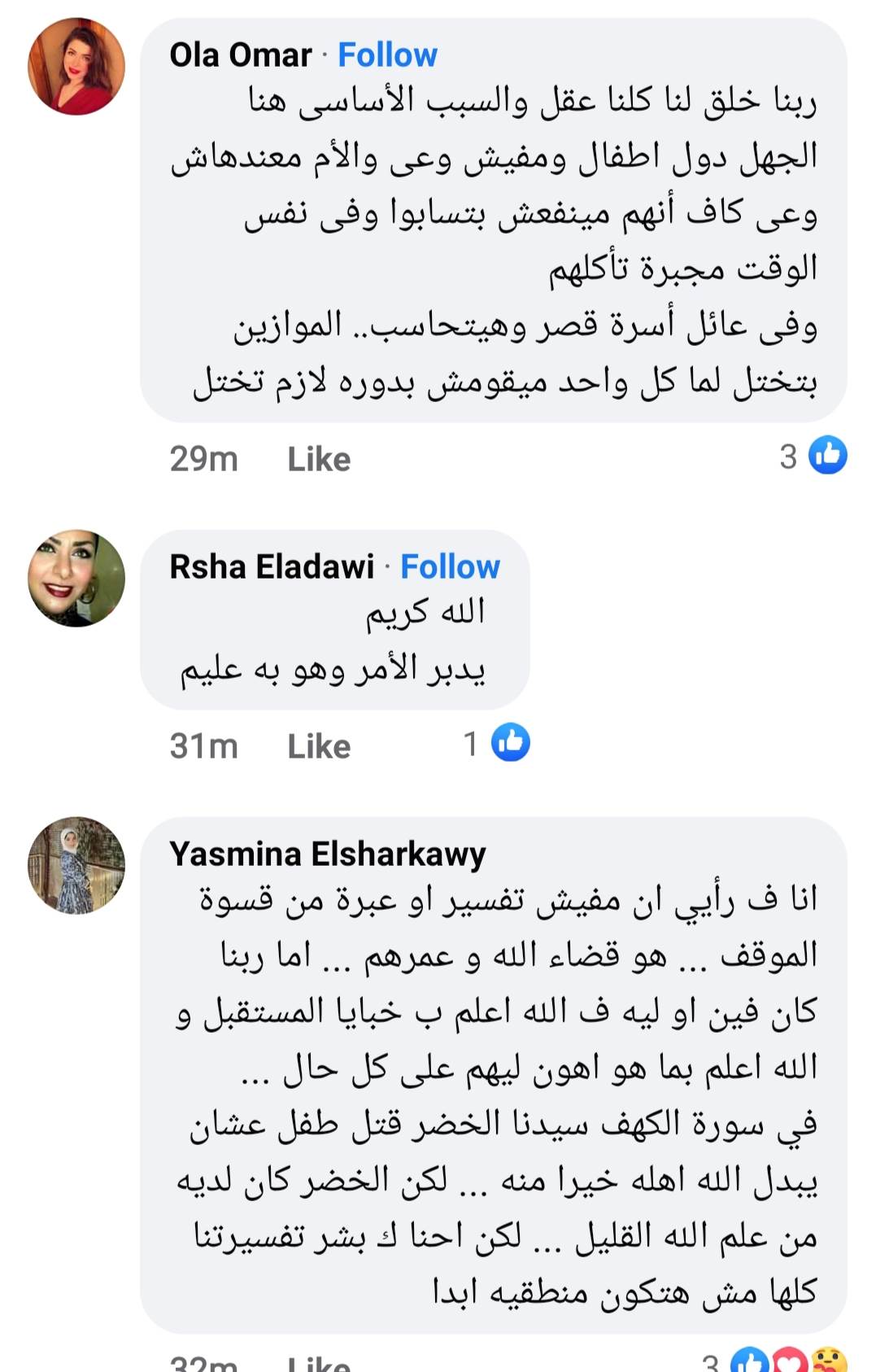Open Ola Omar's profile picture

point(76,67)
